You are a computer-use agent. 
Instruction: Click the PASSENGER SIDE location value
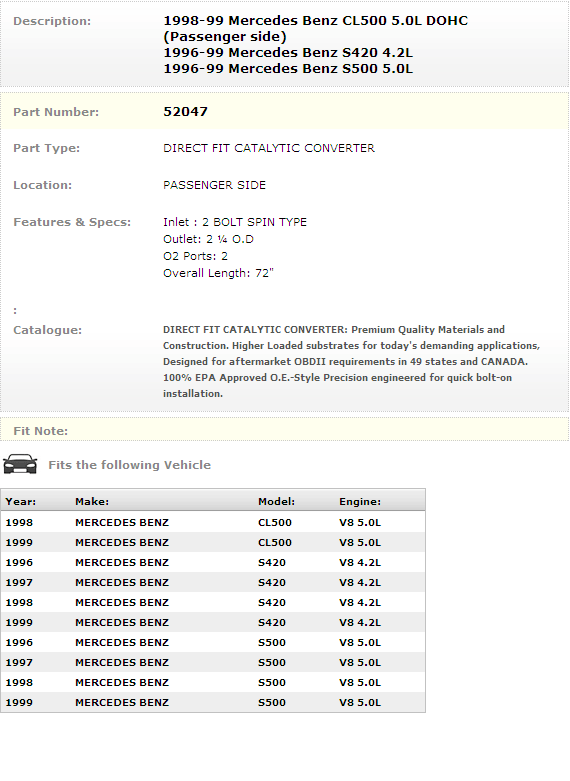coord(214,185)
